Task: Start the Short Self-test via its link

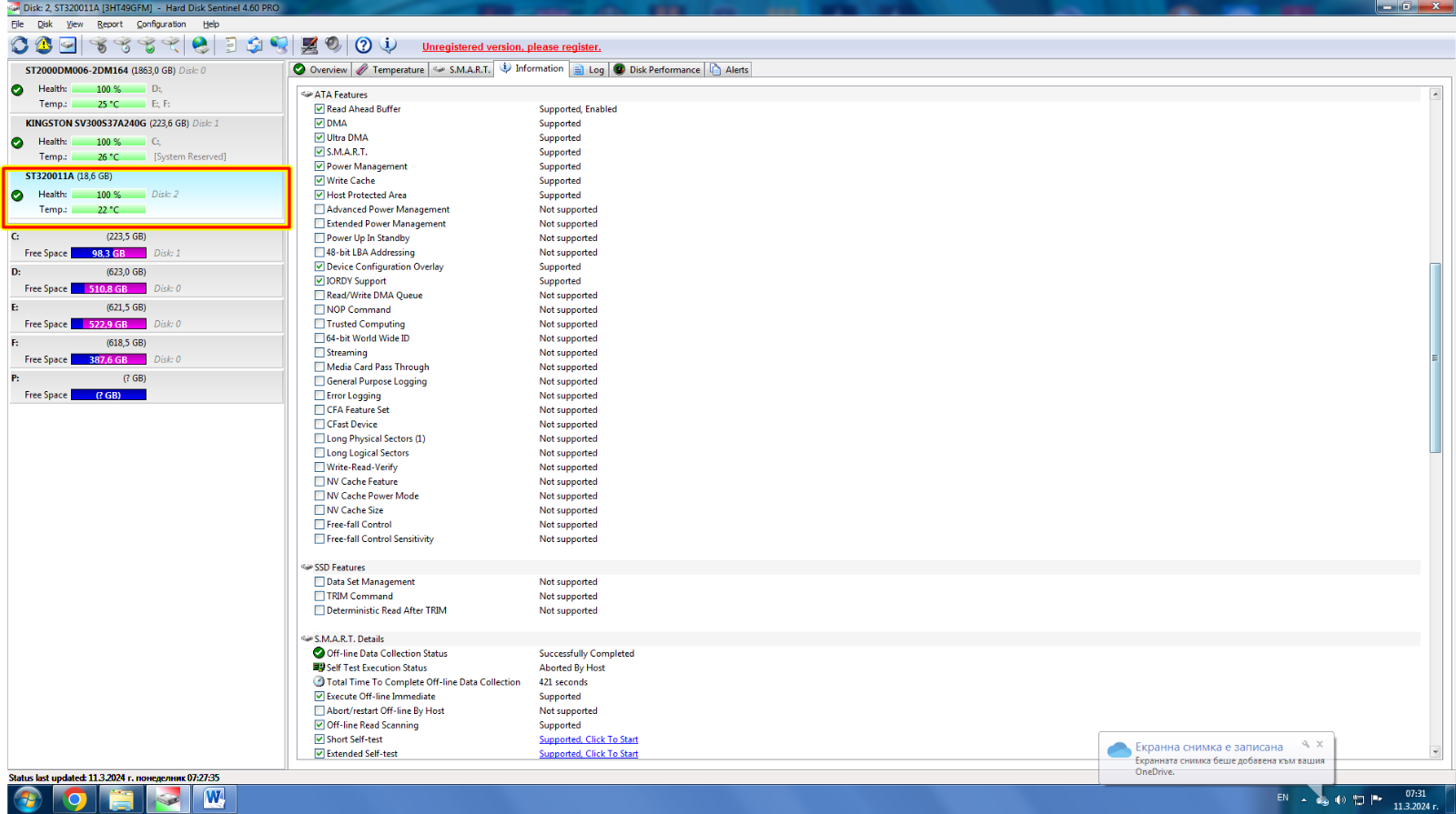Action: pos(589,739)
